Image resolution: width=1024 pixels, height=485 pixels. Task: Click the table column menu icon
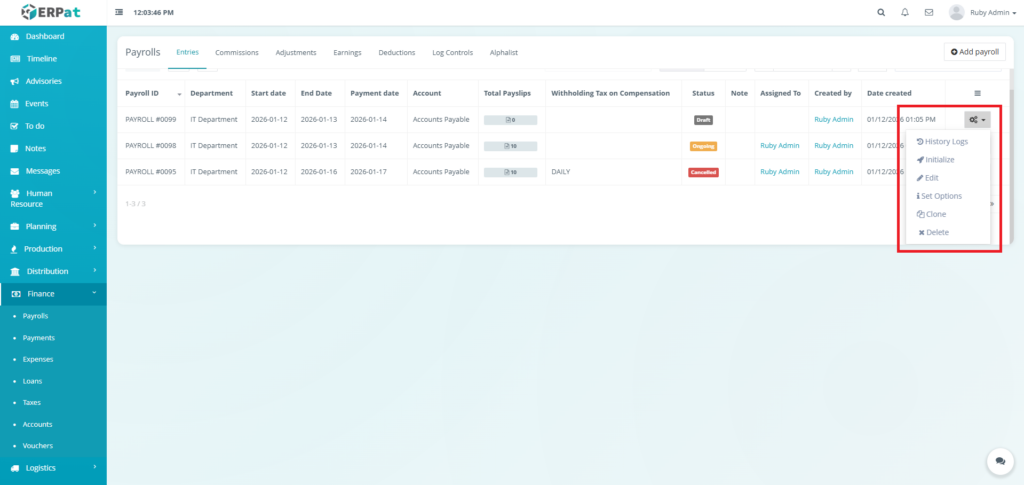pos(977,93)
